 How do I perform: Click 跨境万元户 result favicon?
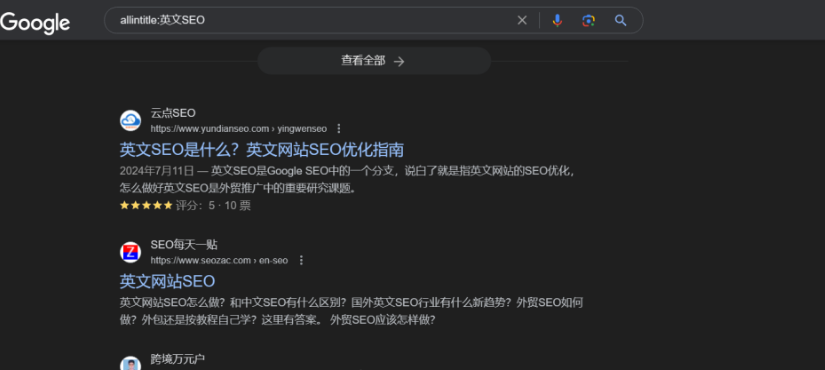(130, 364)
